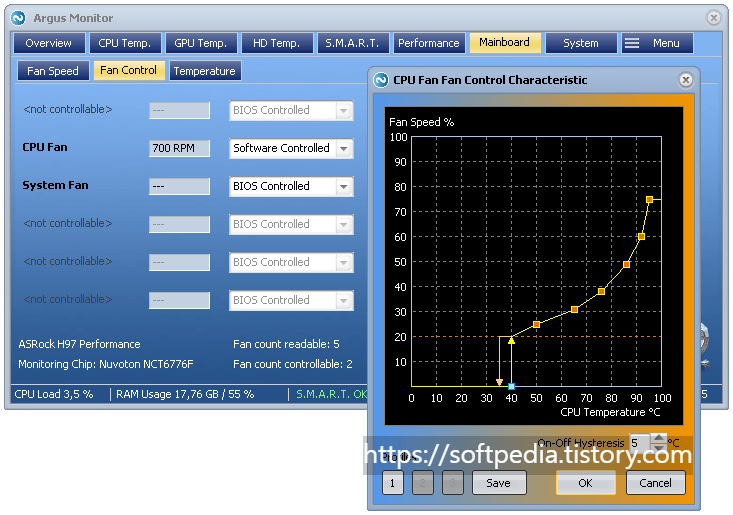733x515 pixels.
Task: Select the curve point near 80°C
Action: click(601, 292)
